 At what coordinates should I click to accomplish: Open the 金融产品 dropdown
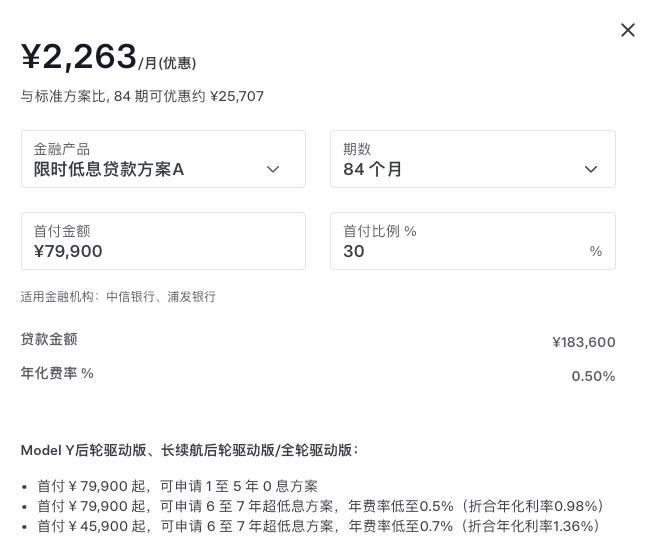[150, 159]
